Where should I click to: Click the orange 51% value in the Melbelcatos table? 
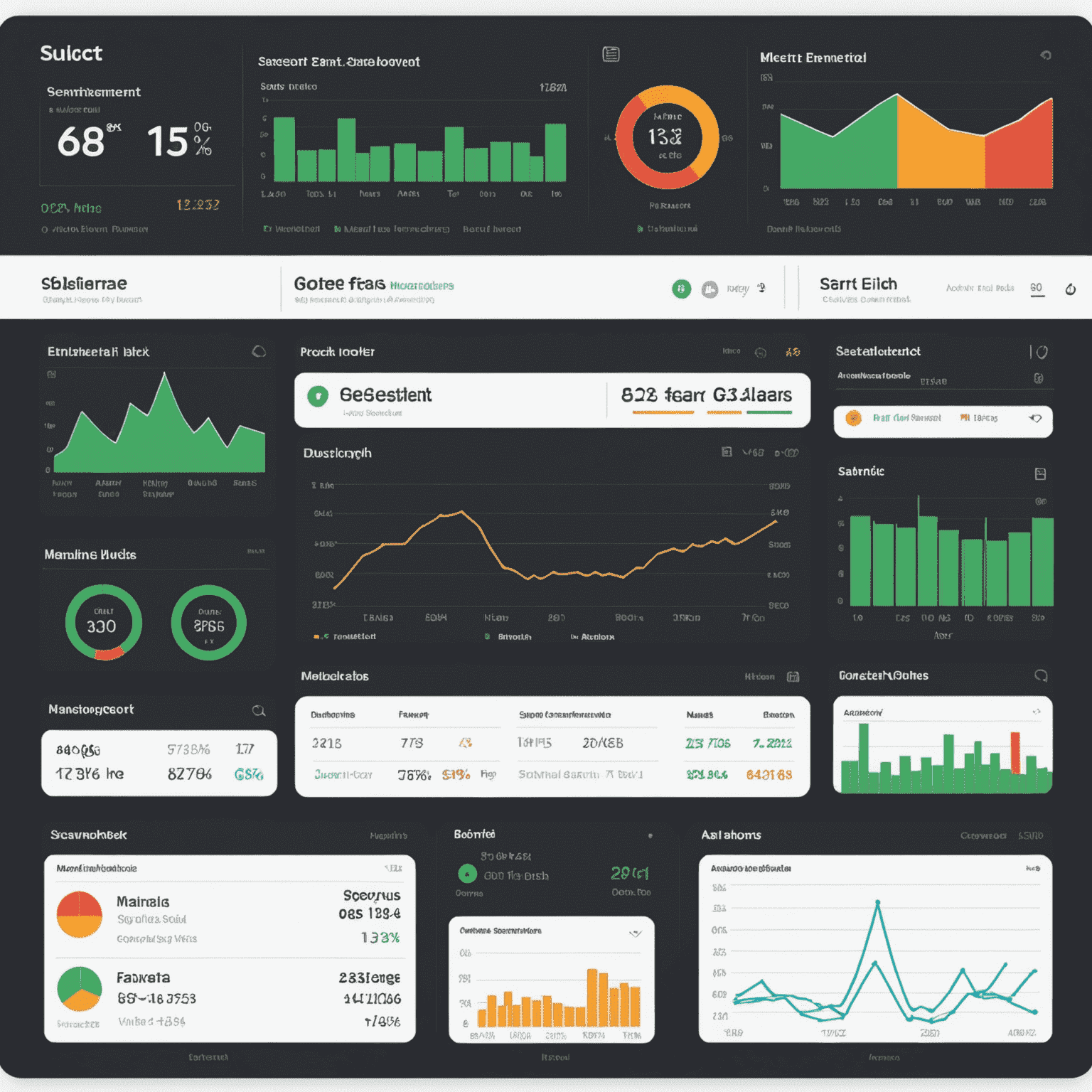pos(456,774)
